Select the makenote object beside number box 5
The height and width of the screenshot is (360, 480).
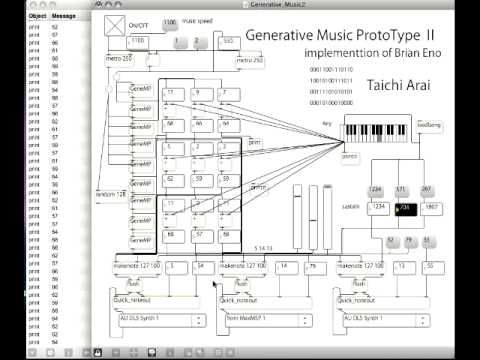pyautogui.click(x=137, y=268)
